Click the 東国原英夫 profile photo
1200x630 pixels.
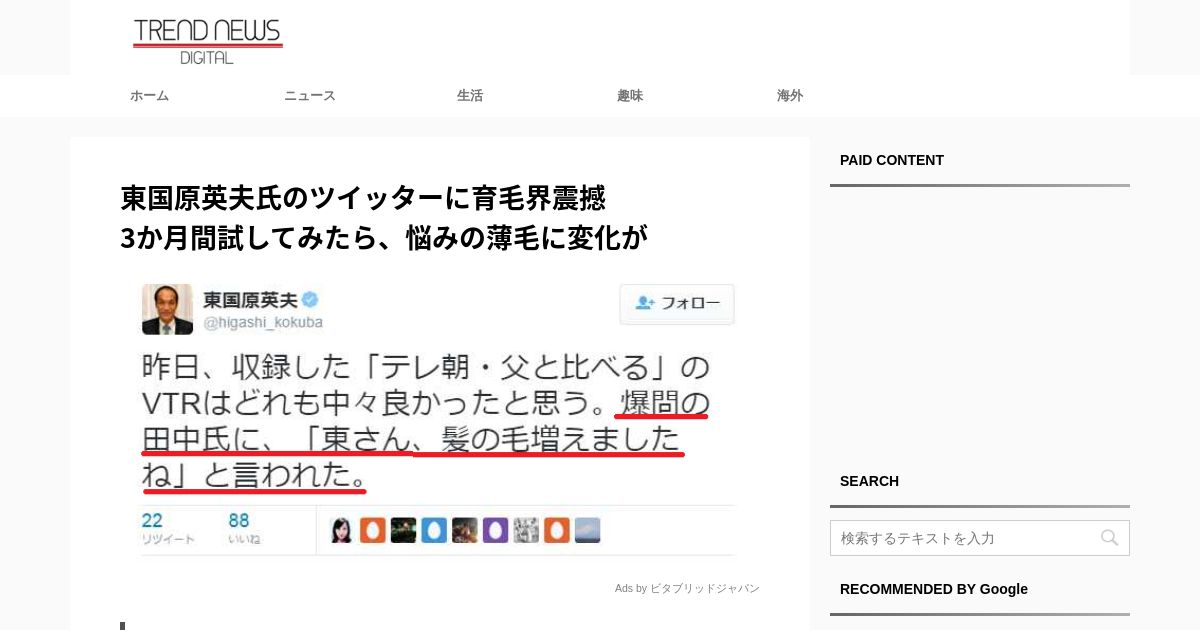pos(167,309)
